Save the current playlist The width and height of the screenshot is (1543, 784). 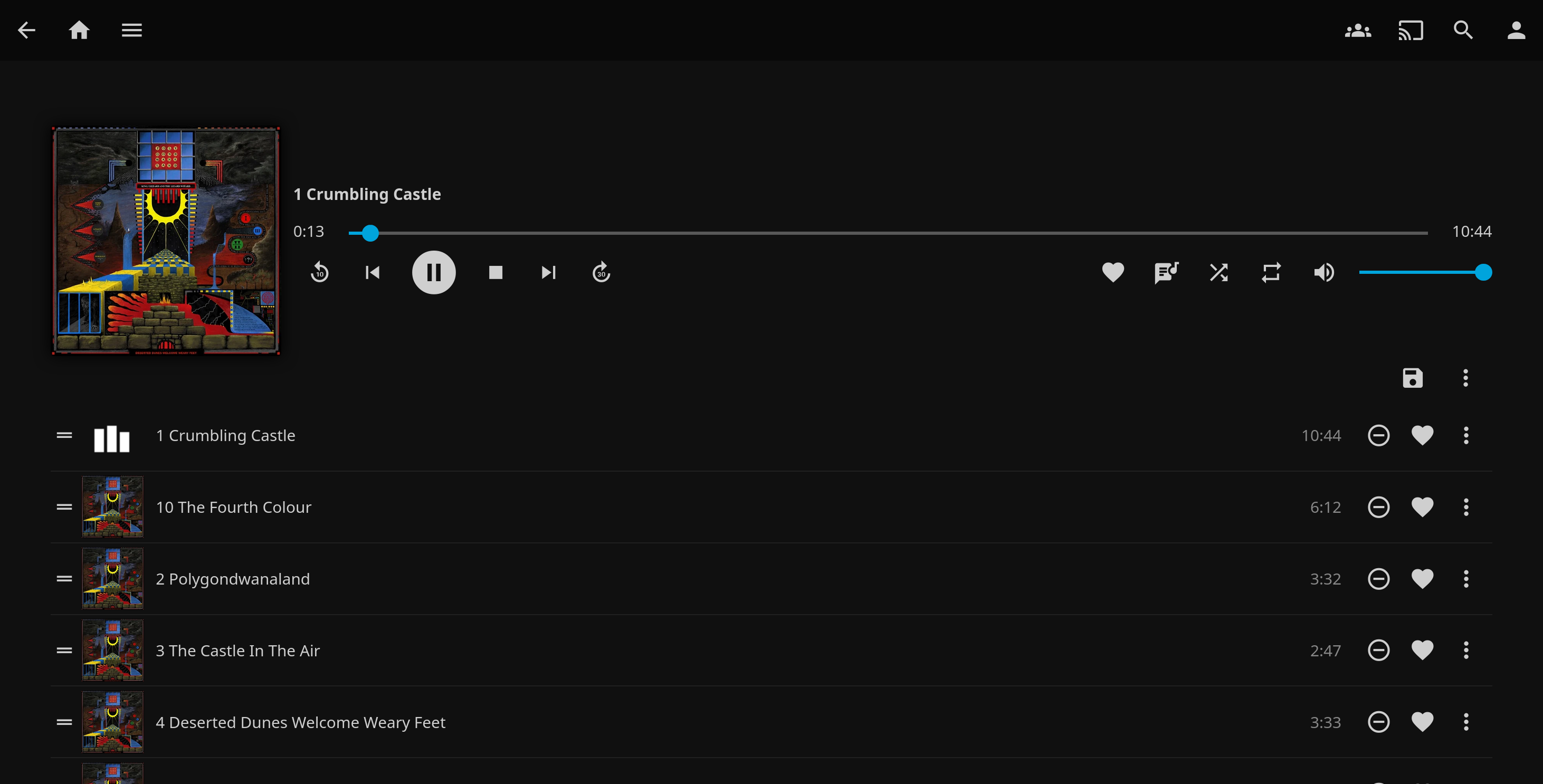point(1414,378)
